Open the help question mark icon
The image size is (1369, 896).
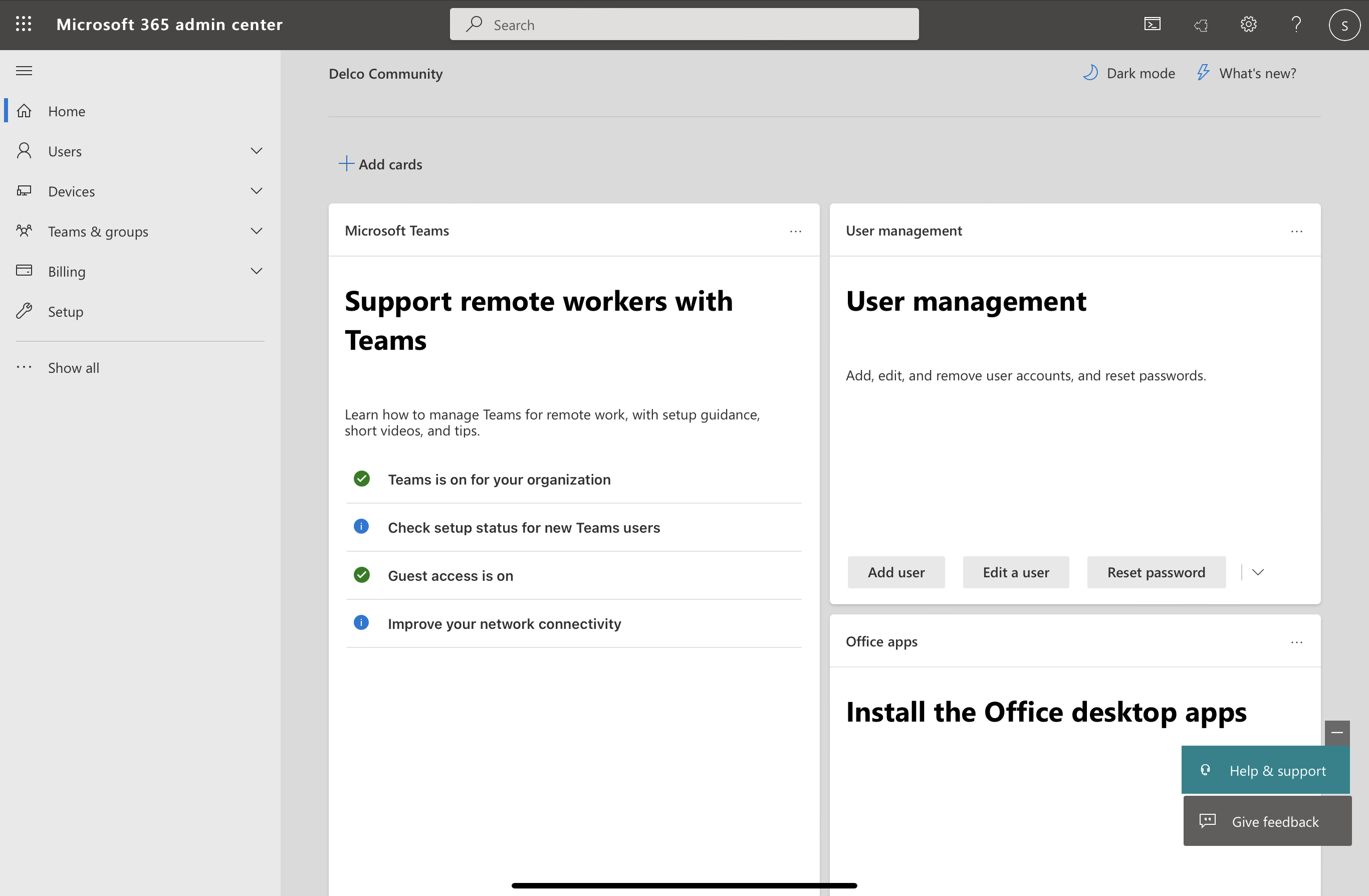(x=1296, y=24)
